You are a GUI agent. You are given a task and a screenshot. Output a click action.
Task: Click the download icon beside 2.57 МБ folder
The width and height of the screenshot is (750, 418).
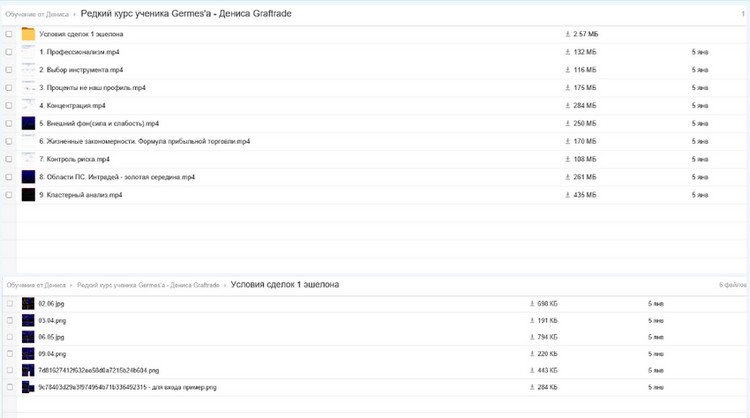tap(566, 34)
